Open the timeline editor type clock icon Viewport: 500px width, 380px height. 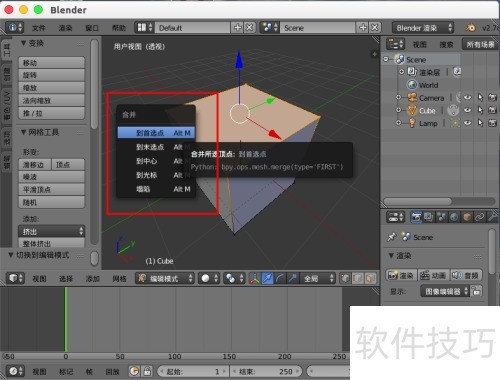pos(16,371)
